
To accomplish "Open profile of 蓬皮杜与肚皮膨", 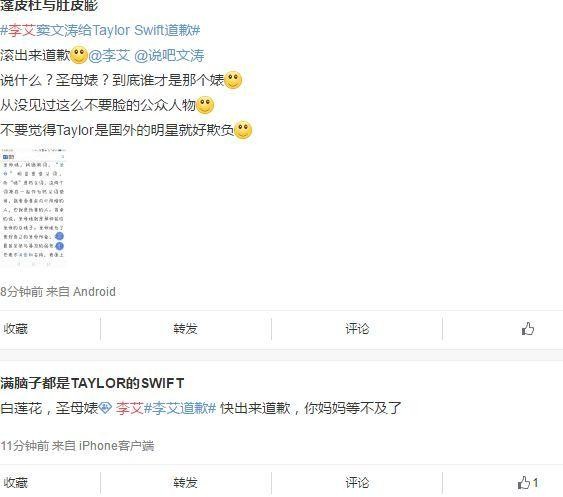I will (49, 6).
